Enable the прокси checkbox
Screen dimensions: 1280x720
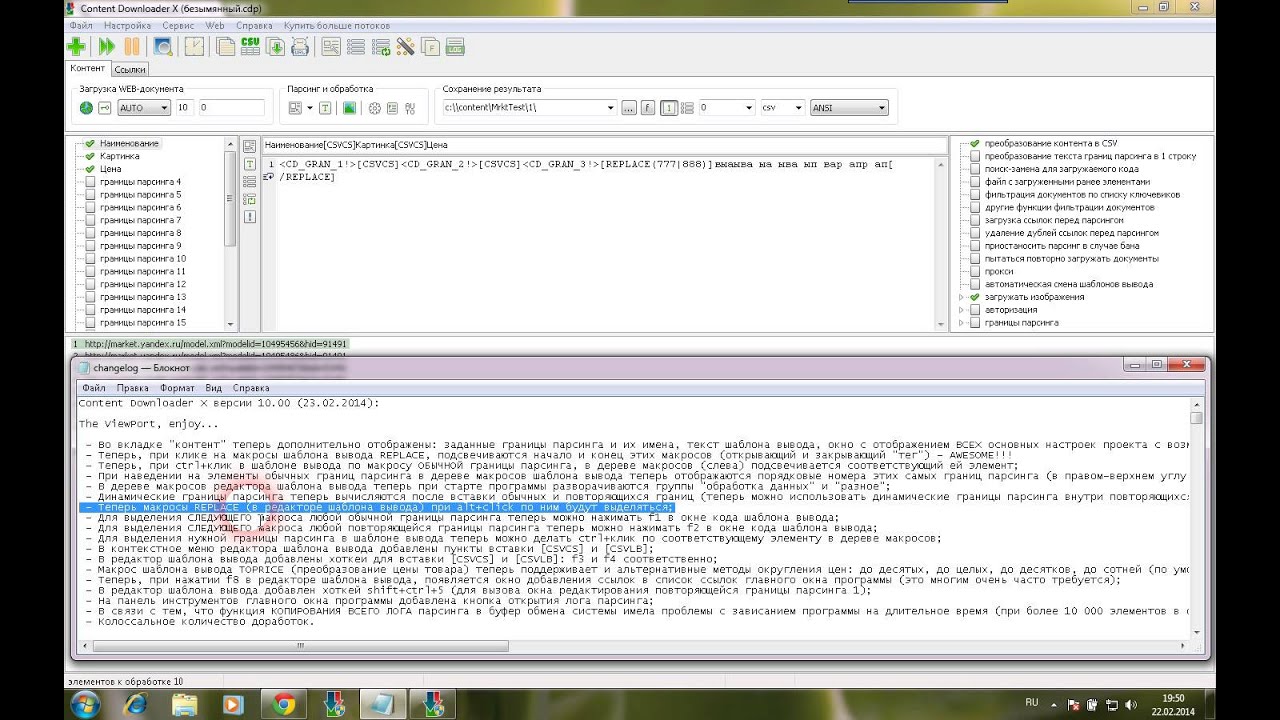click(x=974, y=271)
